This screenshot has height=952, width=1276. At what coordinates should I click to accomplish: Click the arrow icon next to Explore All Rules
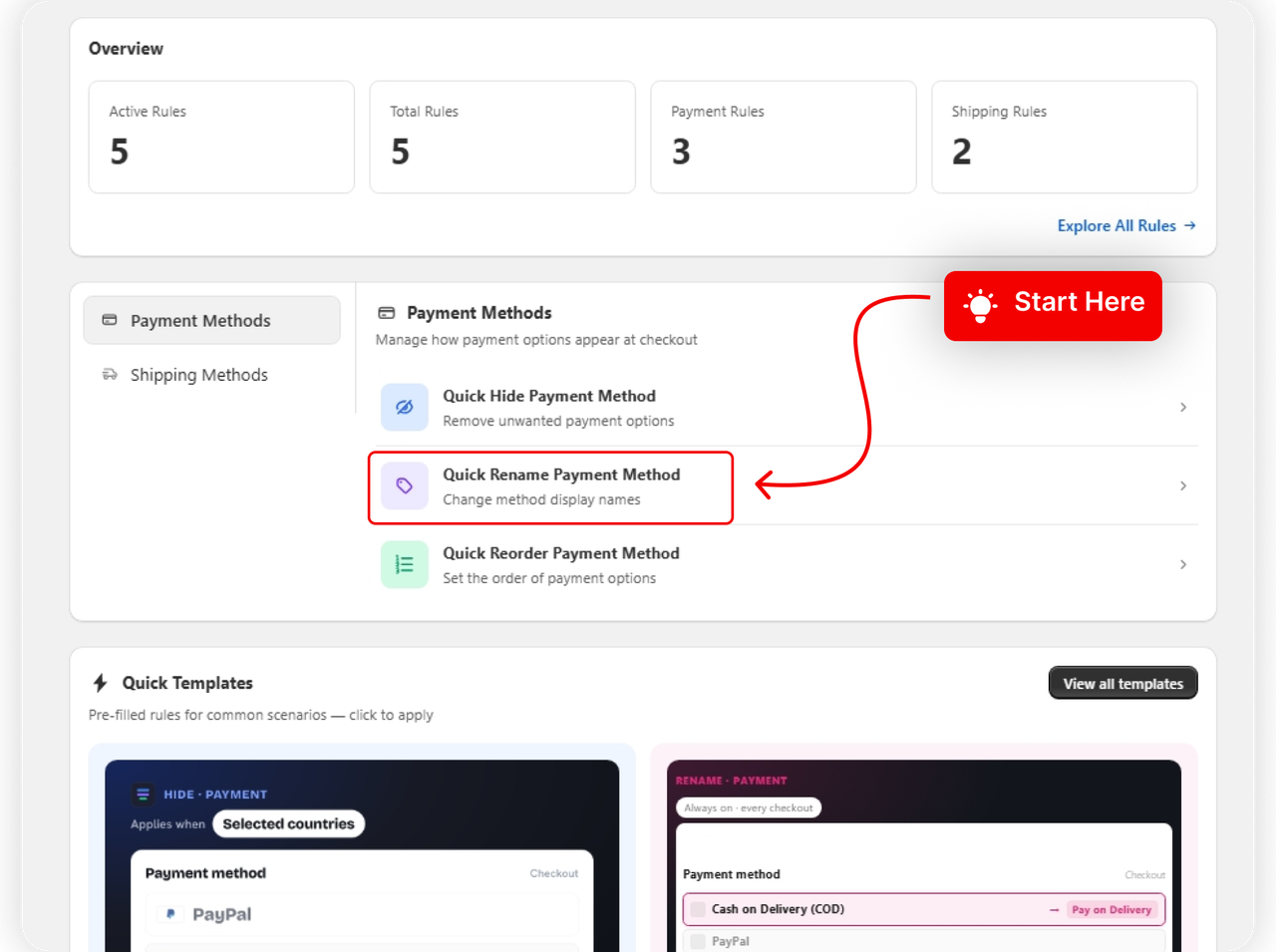pos(1190,225)
